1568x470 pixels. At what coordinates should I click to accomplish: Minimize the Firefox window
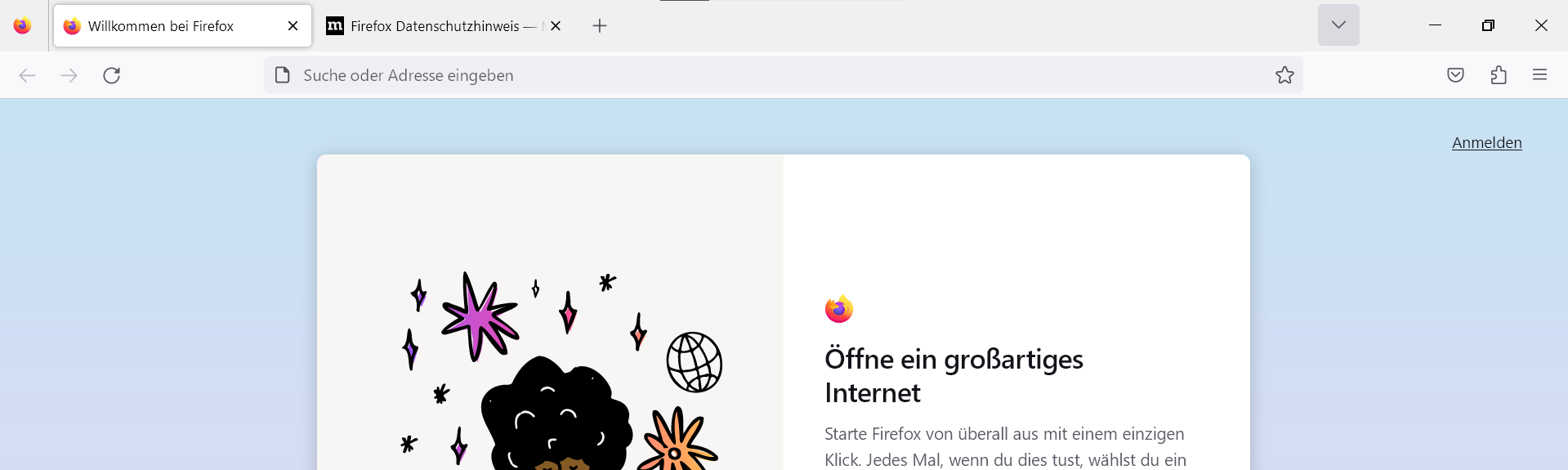[x=1435, y=25]
